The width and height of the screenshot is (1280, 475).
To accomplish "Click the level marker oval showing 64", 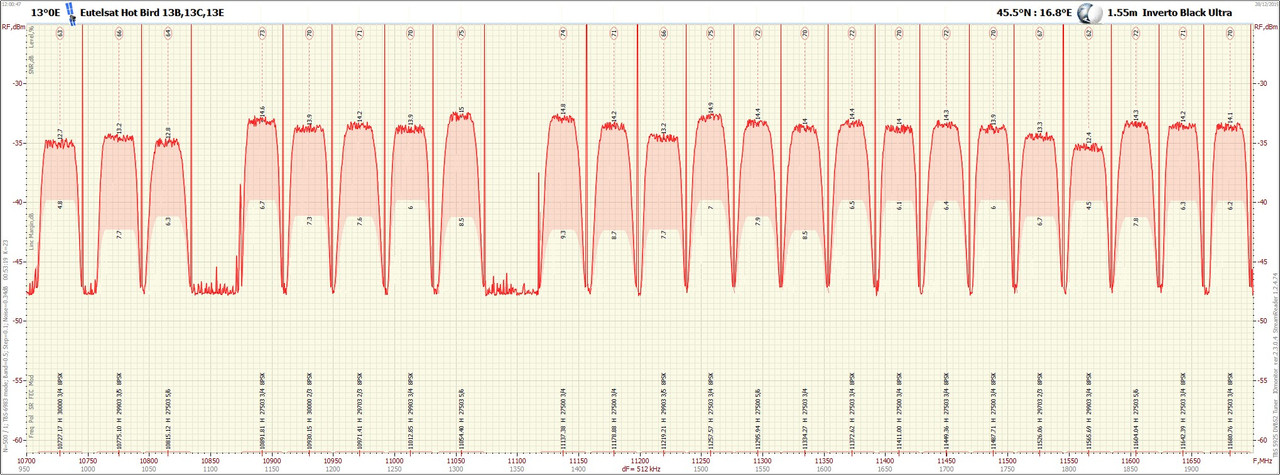I will pos(168,33).
